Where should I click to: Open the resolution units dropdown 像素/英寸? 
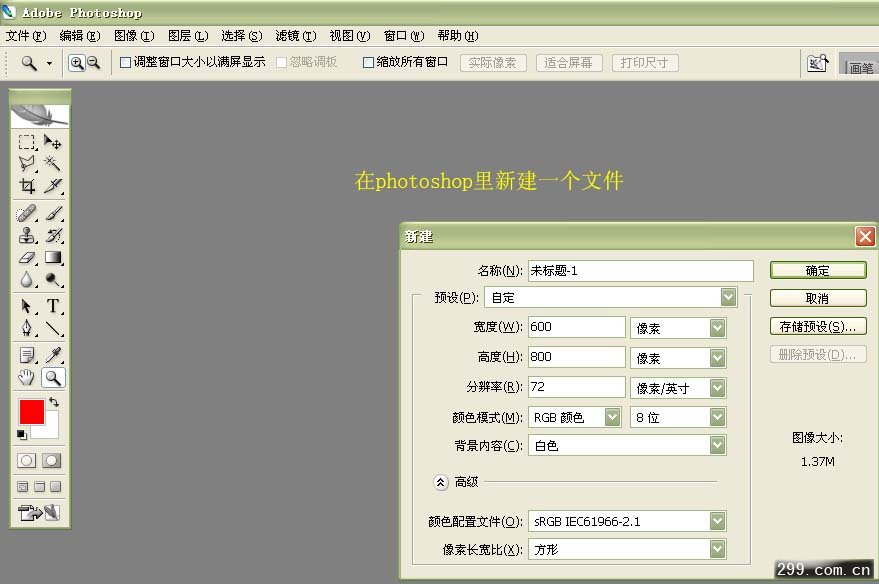pyautogui.click(x=678, y=387)
